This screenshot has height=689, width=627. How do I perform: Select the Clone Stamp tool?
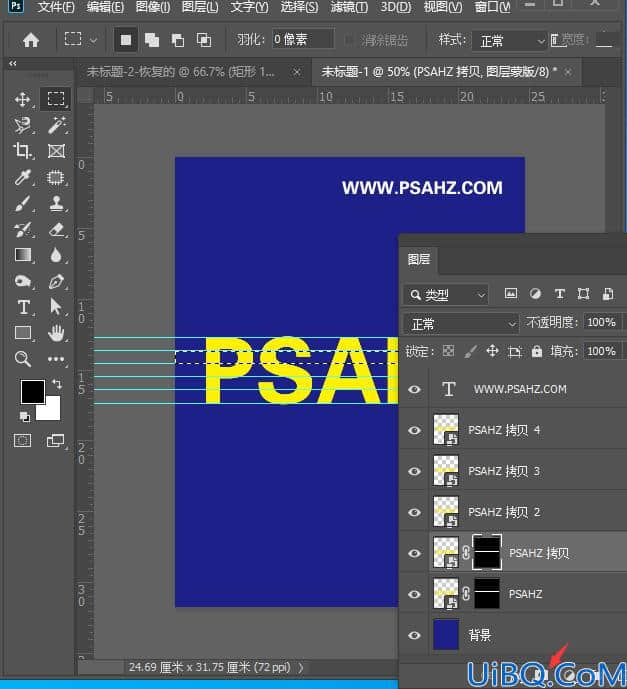pyautogui.click(x=56, y=203)
